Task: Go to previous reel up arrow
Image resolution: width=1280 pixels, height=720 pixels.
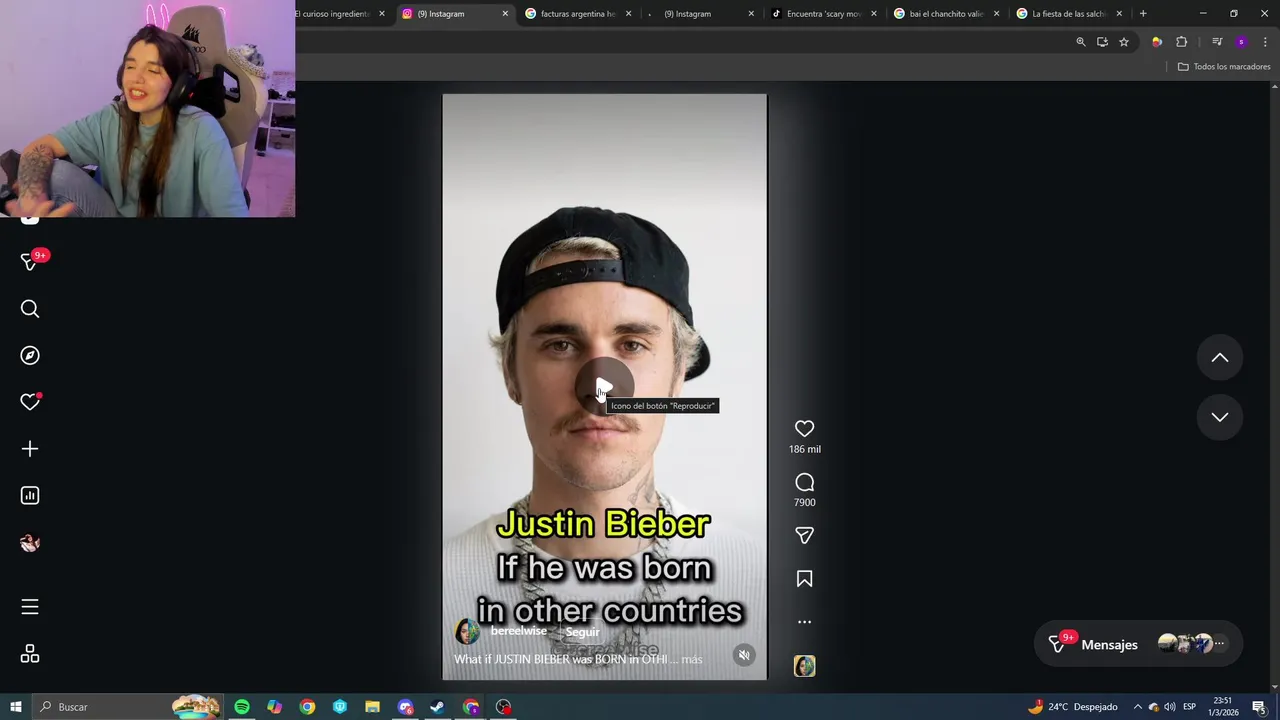Action: click(1219, 358)
